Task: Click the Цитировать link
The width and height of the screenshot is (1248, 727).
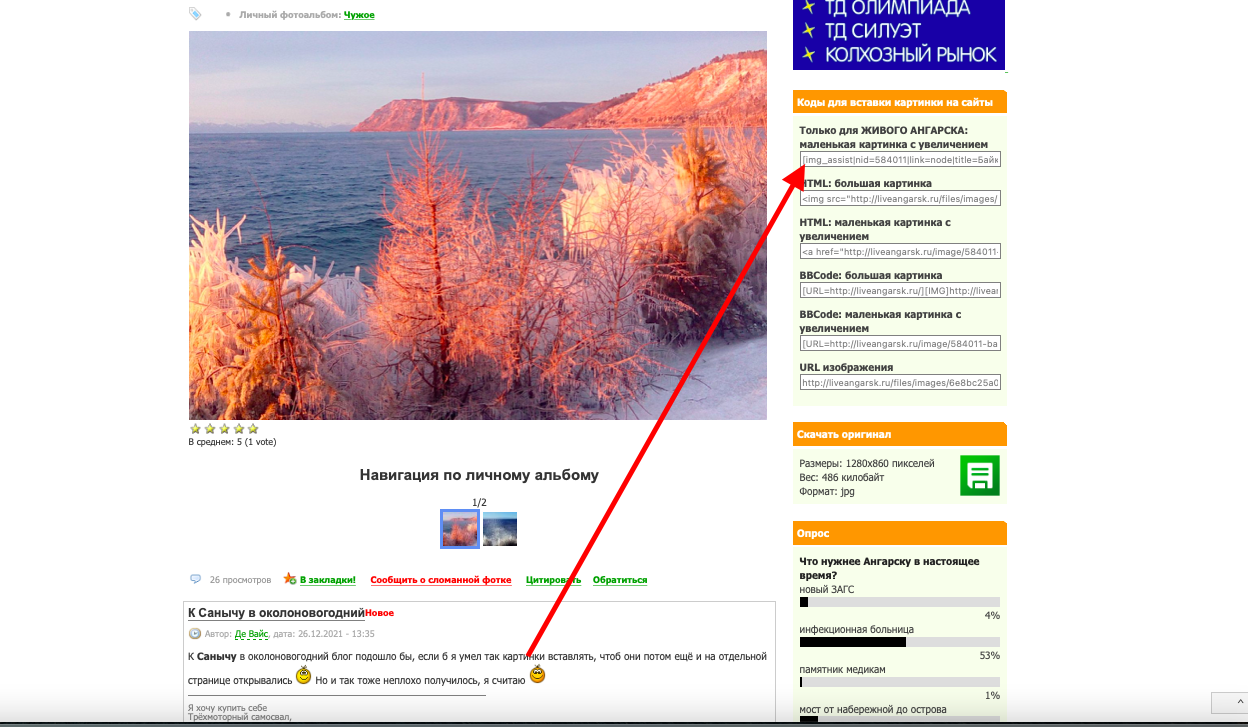Action: coord(553,580)
